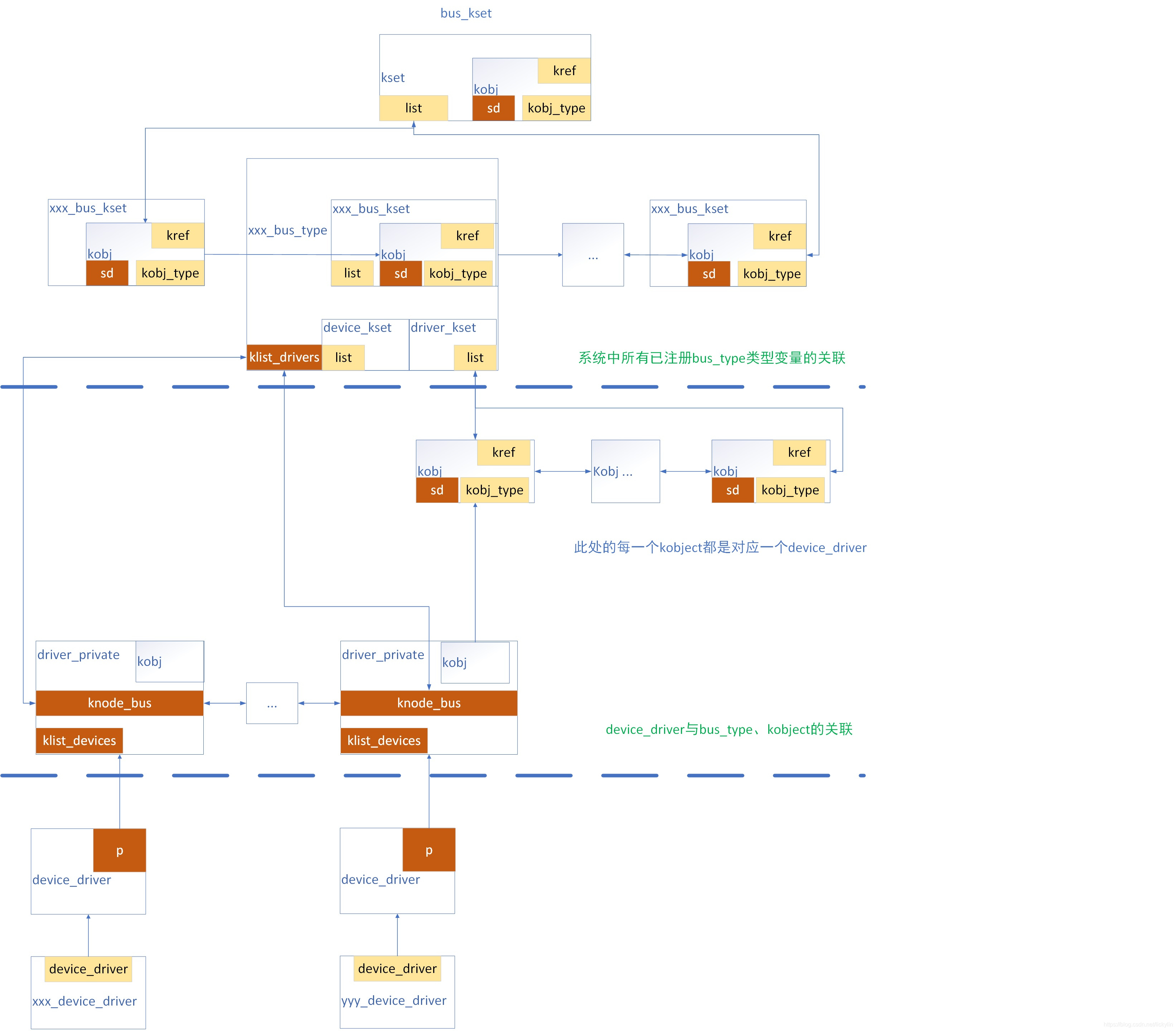Select the yyy_device_driver label
This screenshot has height=1031, width=1176.
393,1001
